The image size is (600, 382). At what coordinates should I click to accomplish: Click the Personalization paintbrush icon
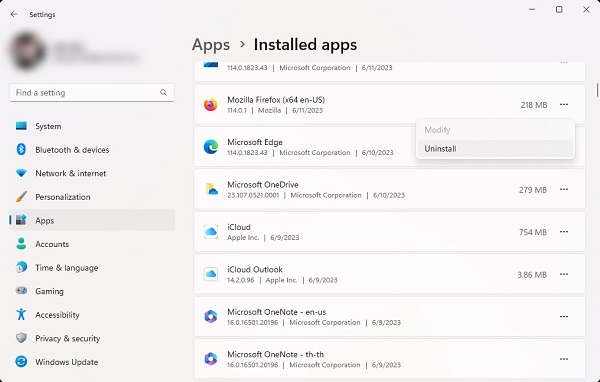coord(21,197)
